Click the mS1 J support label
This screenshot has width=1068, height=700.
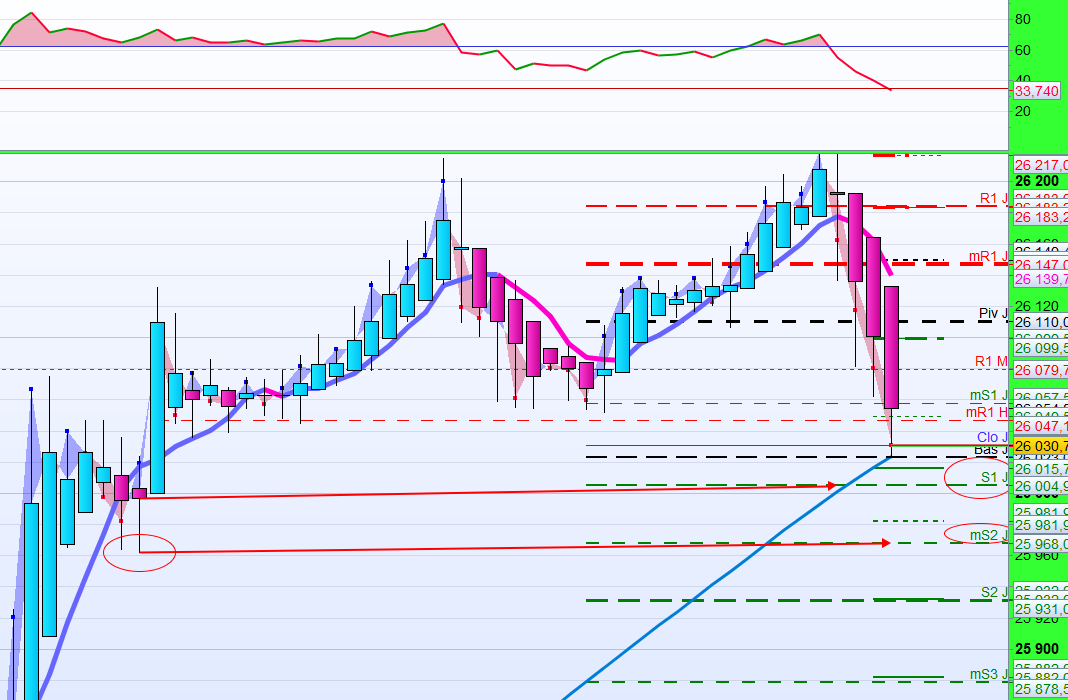989,396
